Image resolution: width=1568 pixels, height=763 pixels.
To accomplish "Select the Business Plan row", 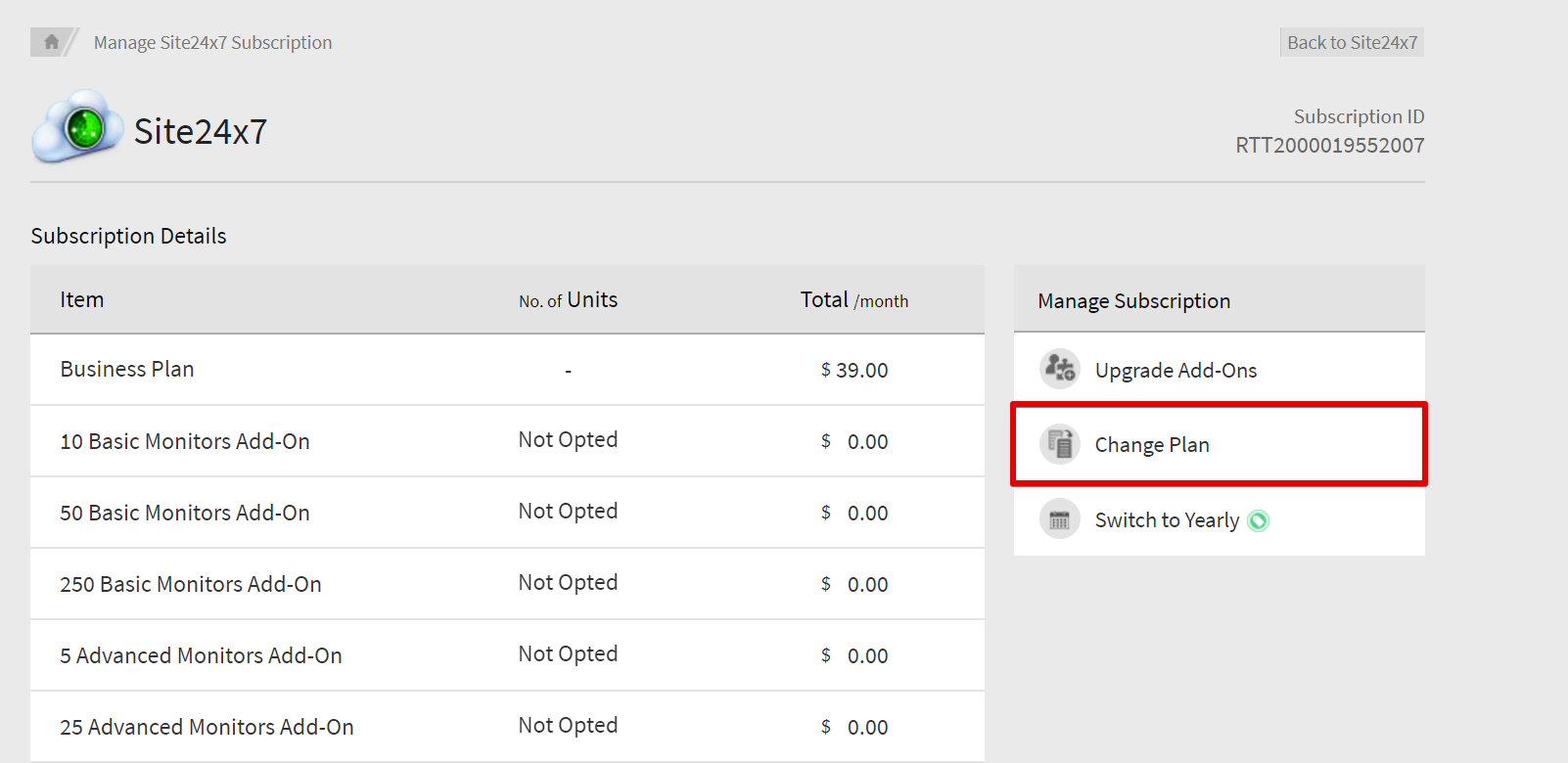I will click(x=127, y=369).
